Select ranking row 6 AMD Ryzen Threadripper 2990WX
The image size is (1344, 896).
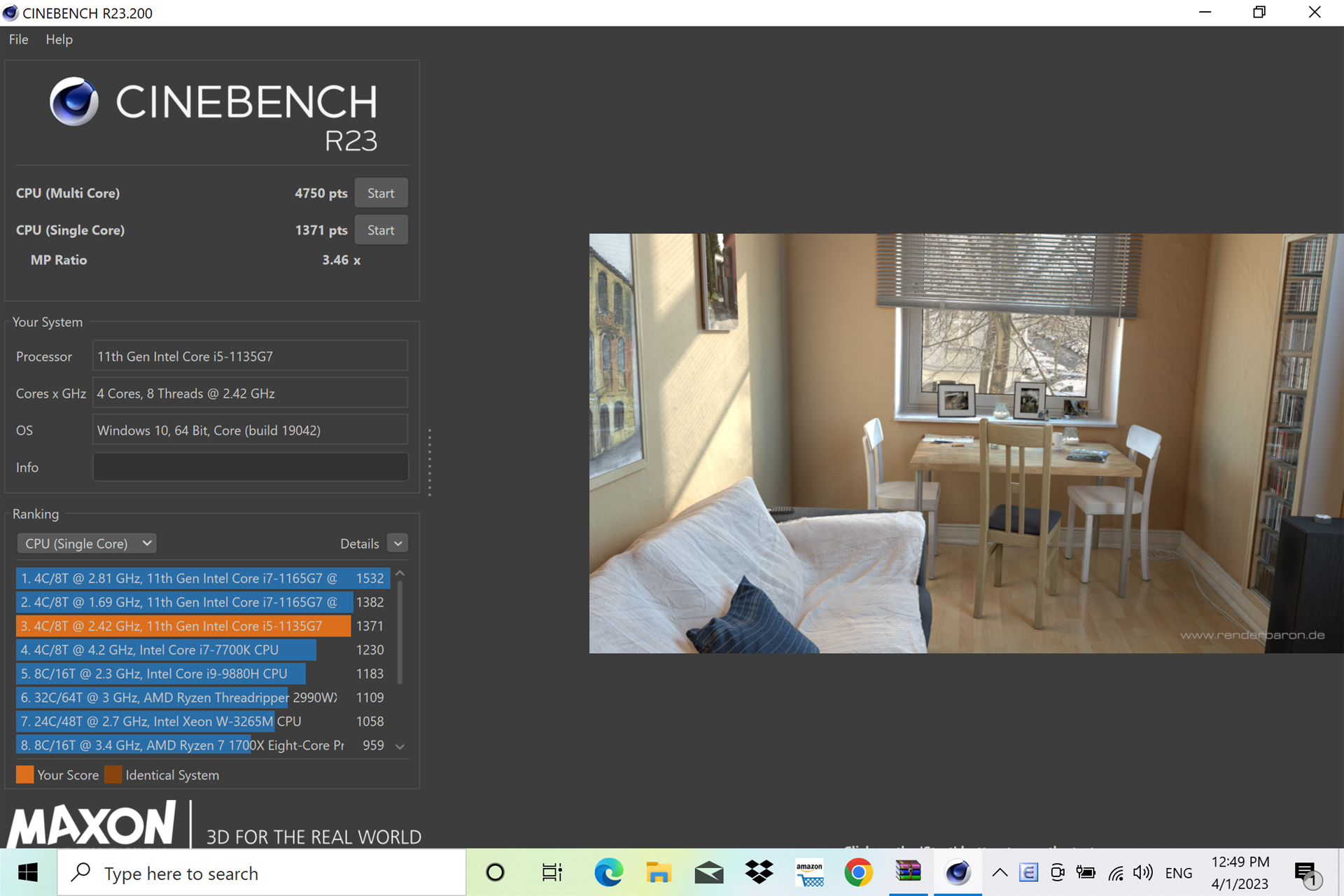[x=203, y=697]
